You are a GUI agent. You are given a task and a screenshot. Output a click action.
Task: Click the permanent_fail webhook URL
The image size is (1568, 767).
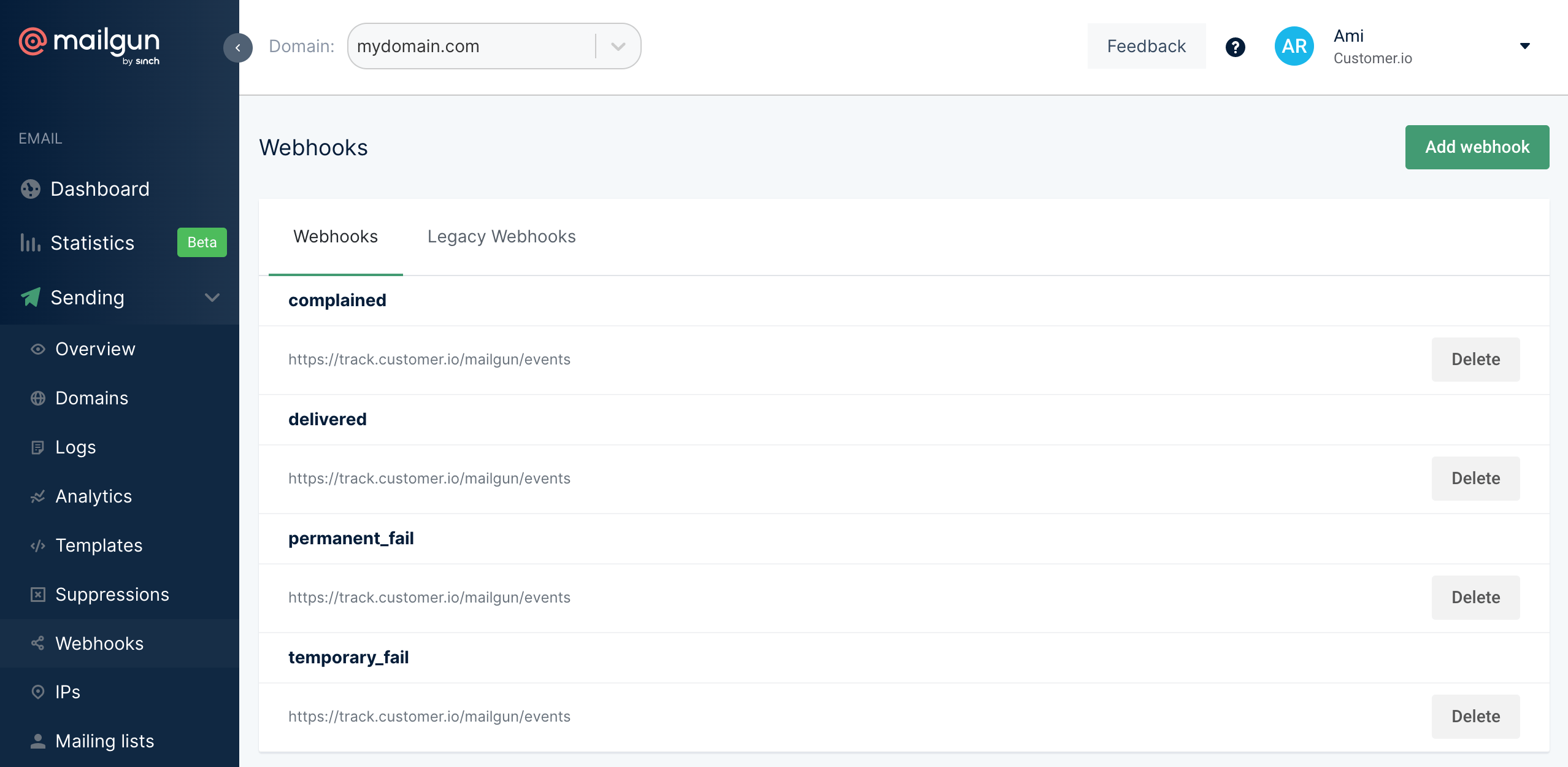coord(429,598)
